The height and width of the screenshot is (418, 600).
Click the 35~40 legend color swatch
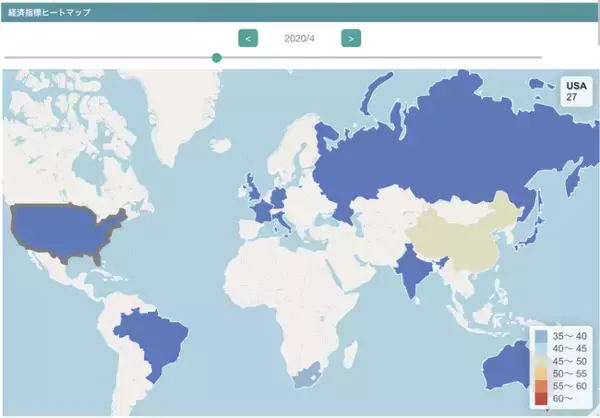coord(541,336)
